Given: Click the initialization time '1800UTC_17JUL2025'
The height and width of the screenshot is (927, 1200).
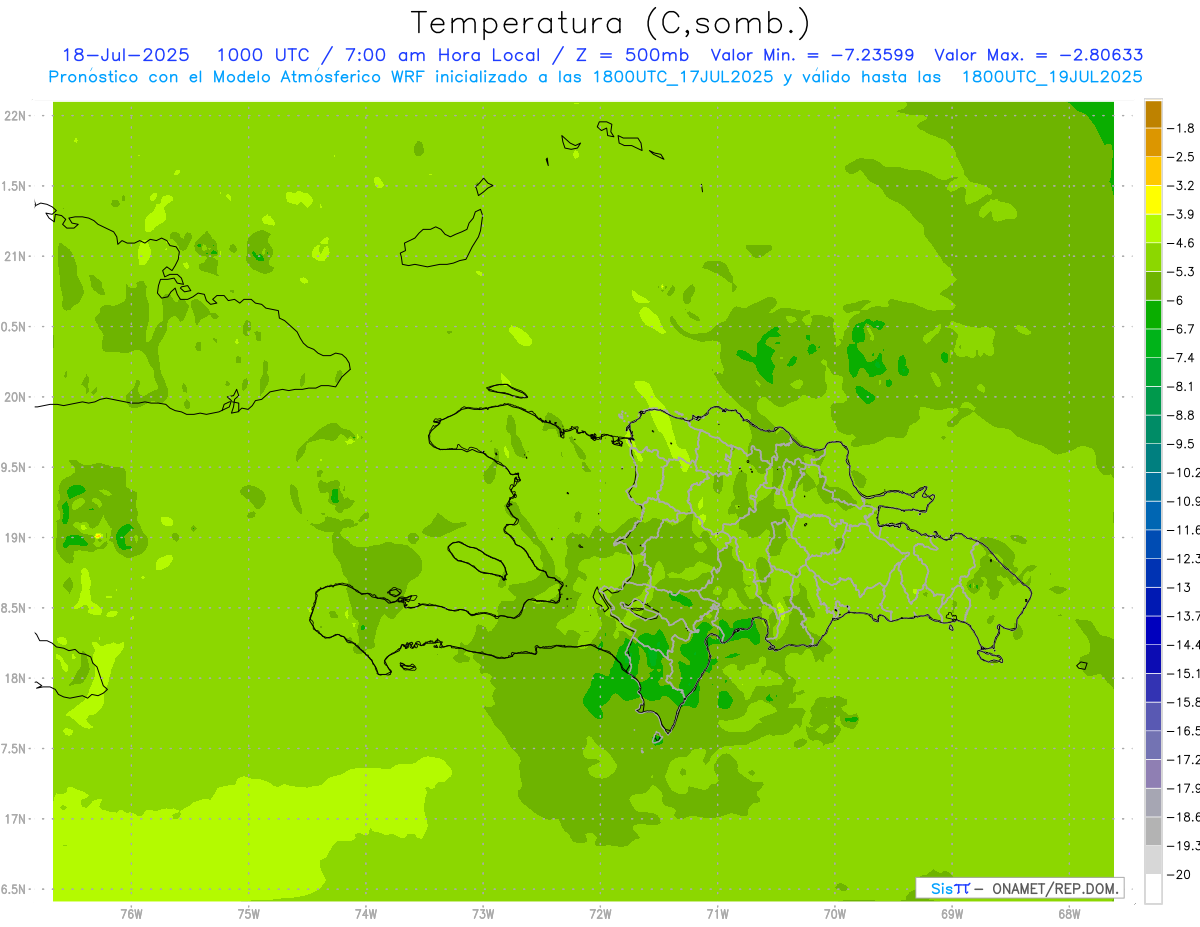Looking at the screenshot, I should [x=682, y=77].
